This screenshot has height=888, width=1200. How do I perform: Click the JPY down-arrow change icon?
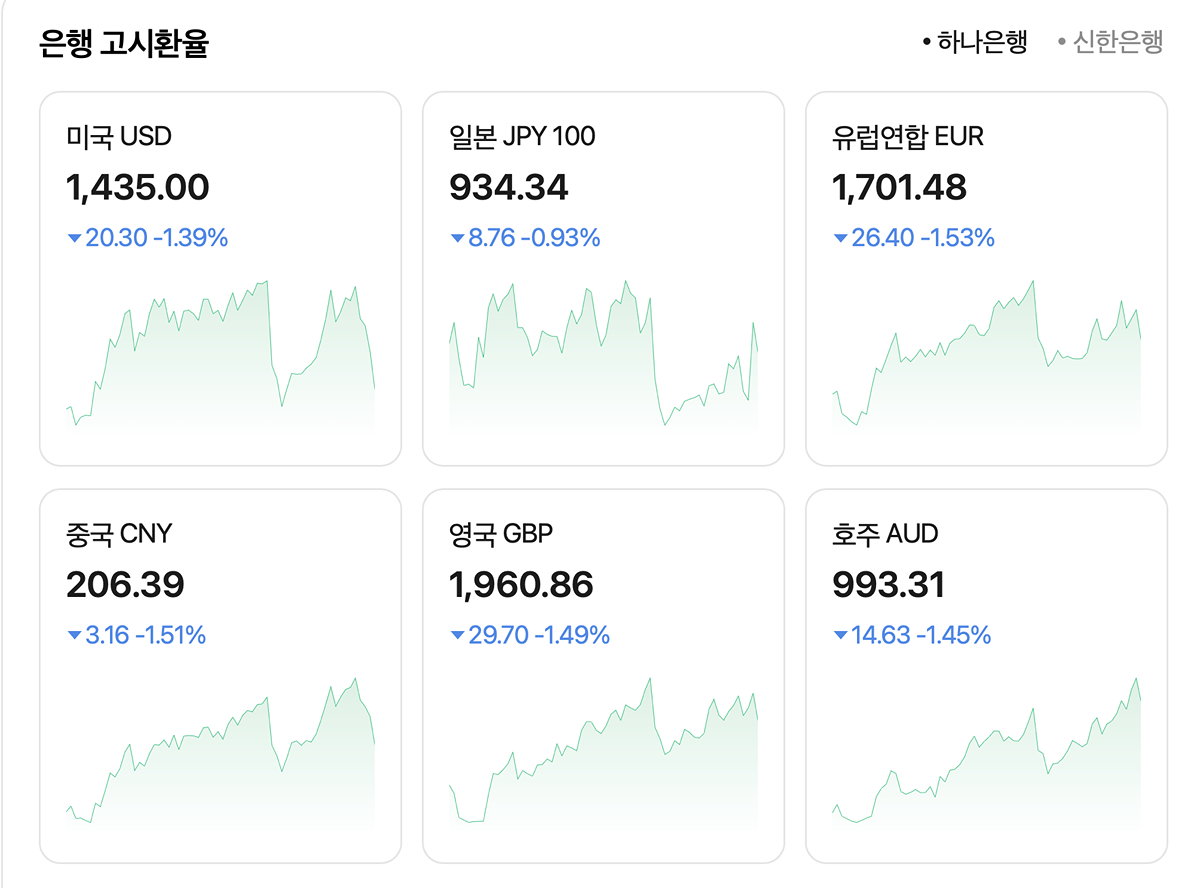(457, 239)
